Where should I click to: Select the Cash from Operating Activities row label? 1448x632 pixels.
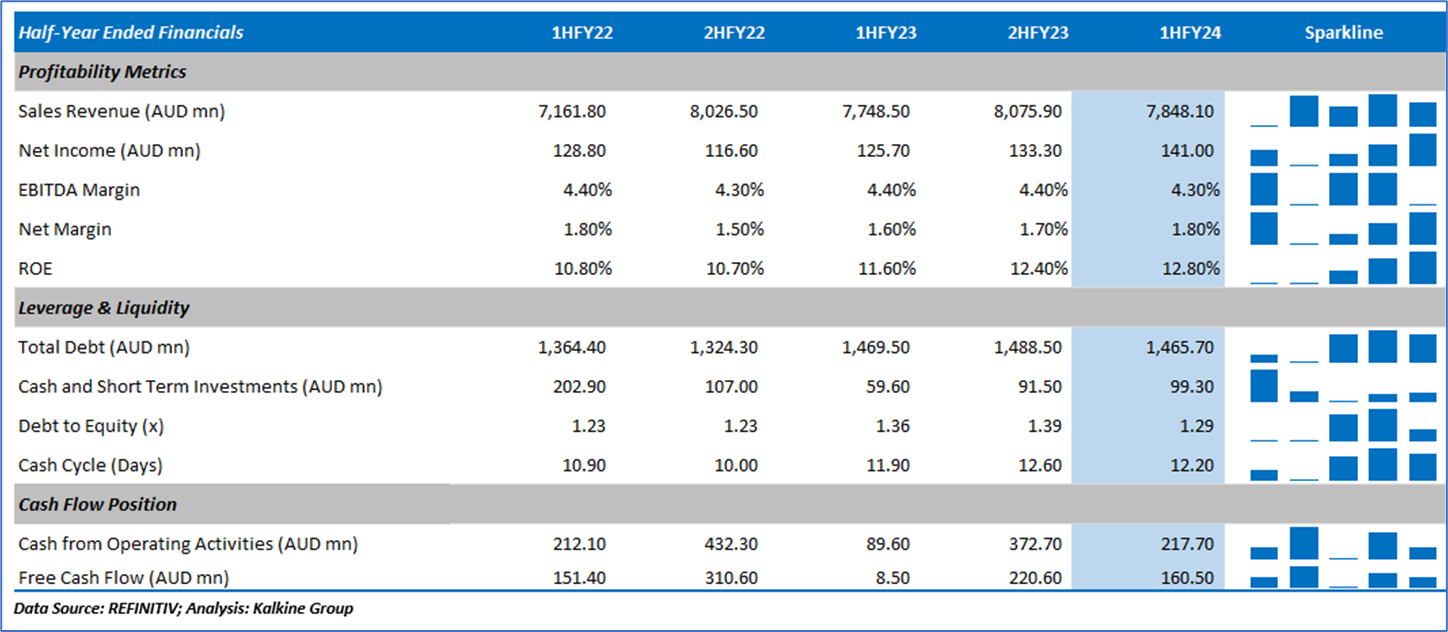(188, 544)
